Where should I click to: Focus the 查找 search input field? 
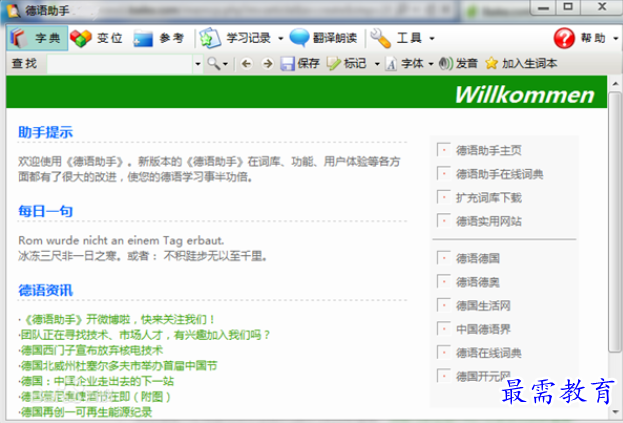pos(120,64)
